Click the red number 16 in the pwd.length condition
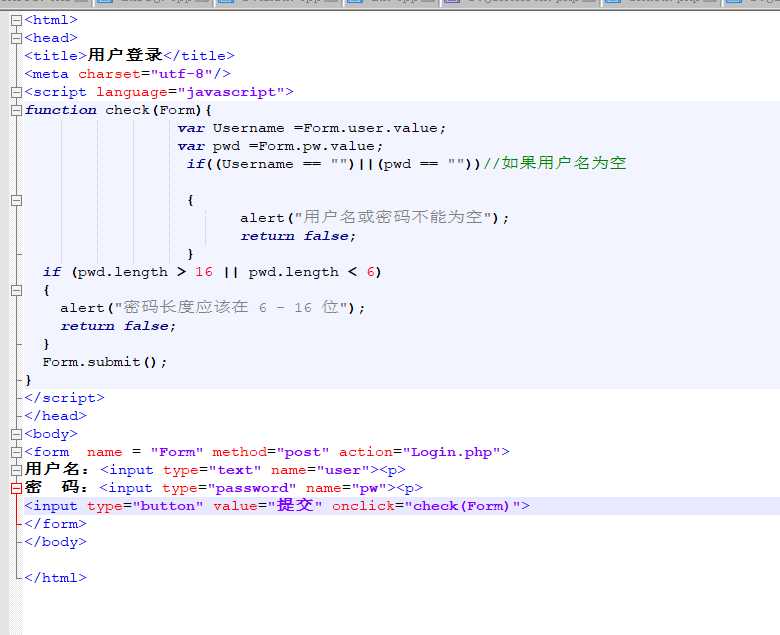The width and height of the screenshot is (780, 635). point(203,272)
